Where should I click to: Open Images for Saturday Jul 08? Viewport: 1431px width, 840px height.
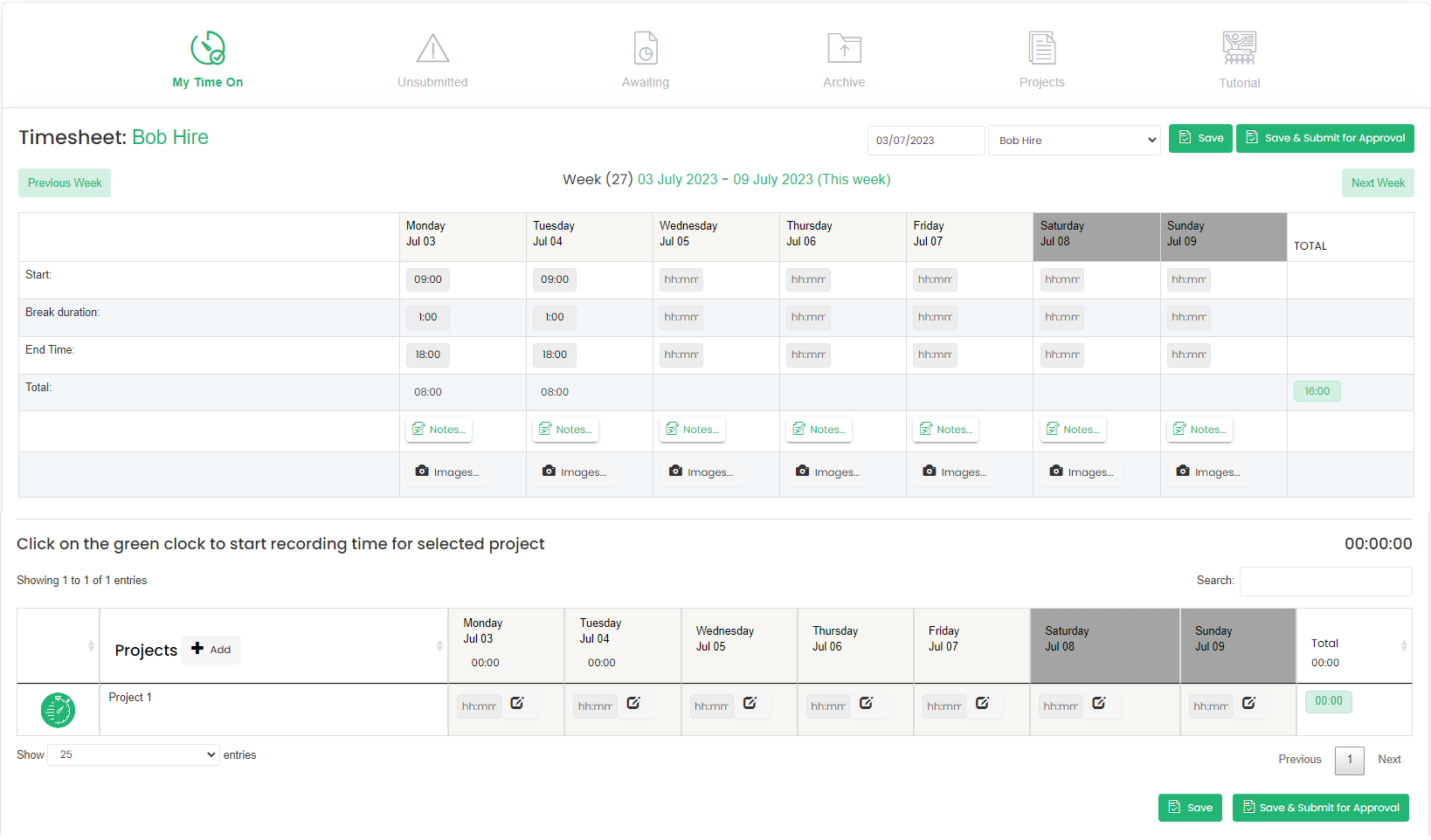[1082, 472]
